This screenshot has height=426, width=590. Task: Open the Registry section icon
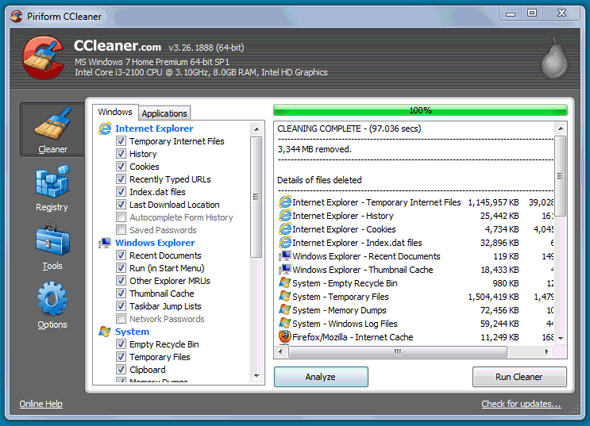click(x=52, y=181)
